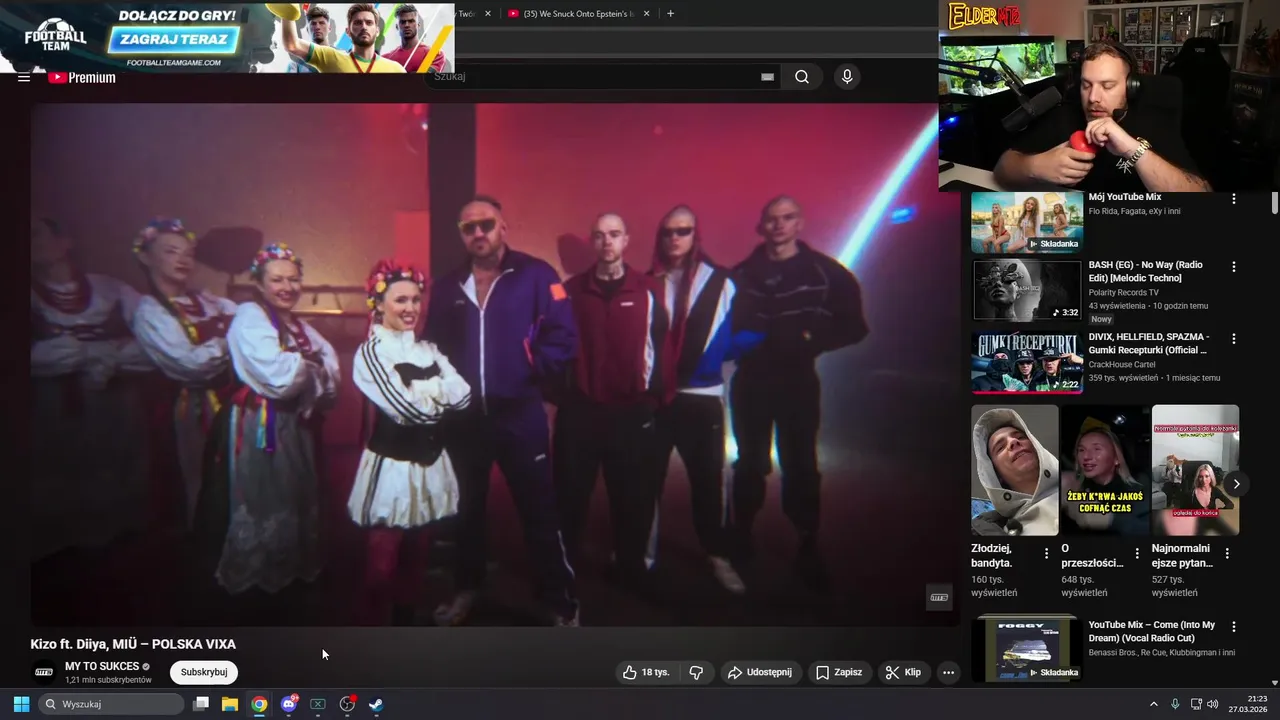Click the sidebar vertical scrollbar
Viewport: 1280px width, 720px height.
pos(1274,203)
